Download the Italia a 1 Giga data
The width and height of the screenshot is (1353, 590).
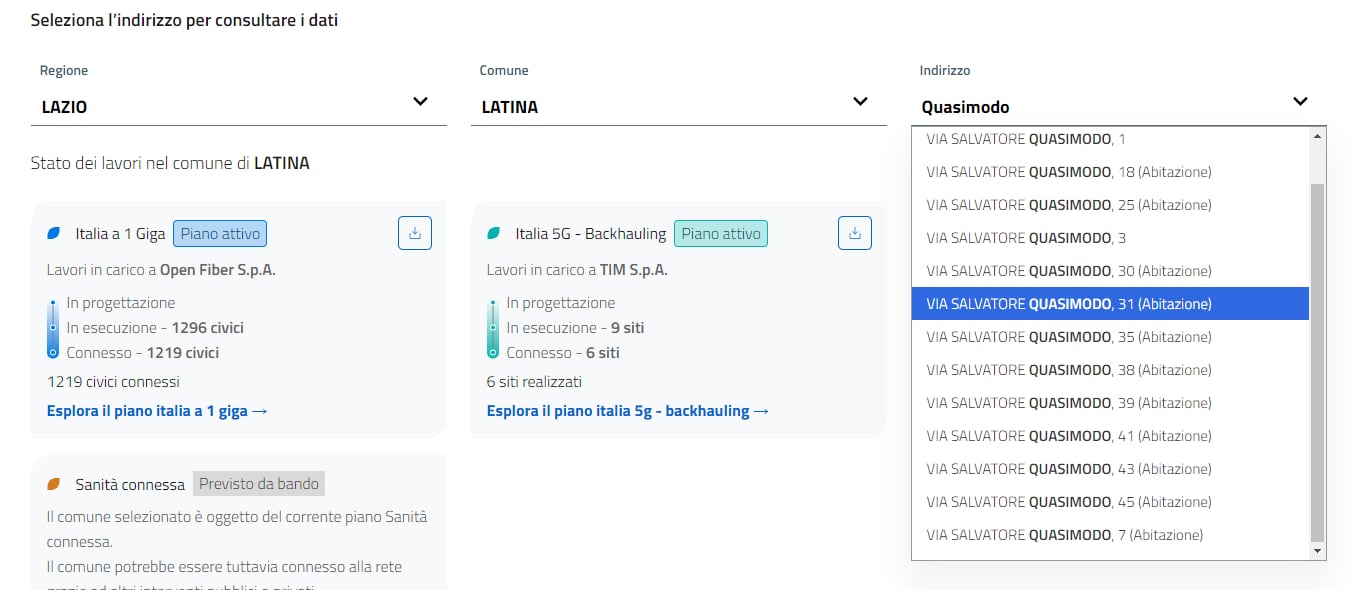pyautogui.click(x=414, y=233)
